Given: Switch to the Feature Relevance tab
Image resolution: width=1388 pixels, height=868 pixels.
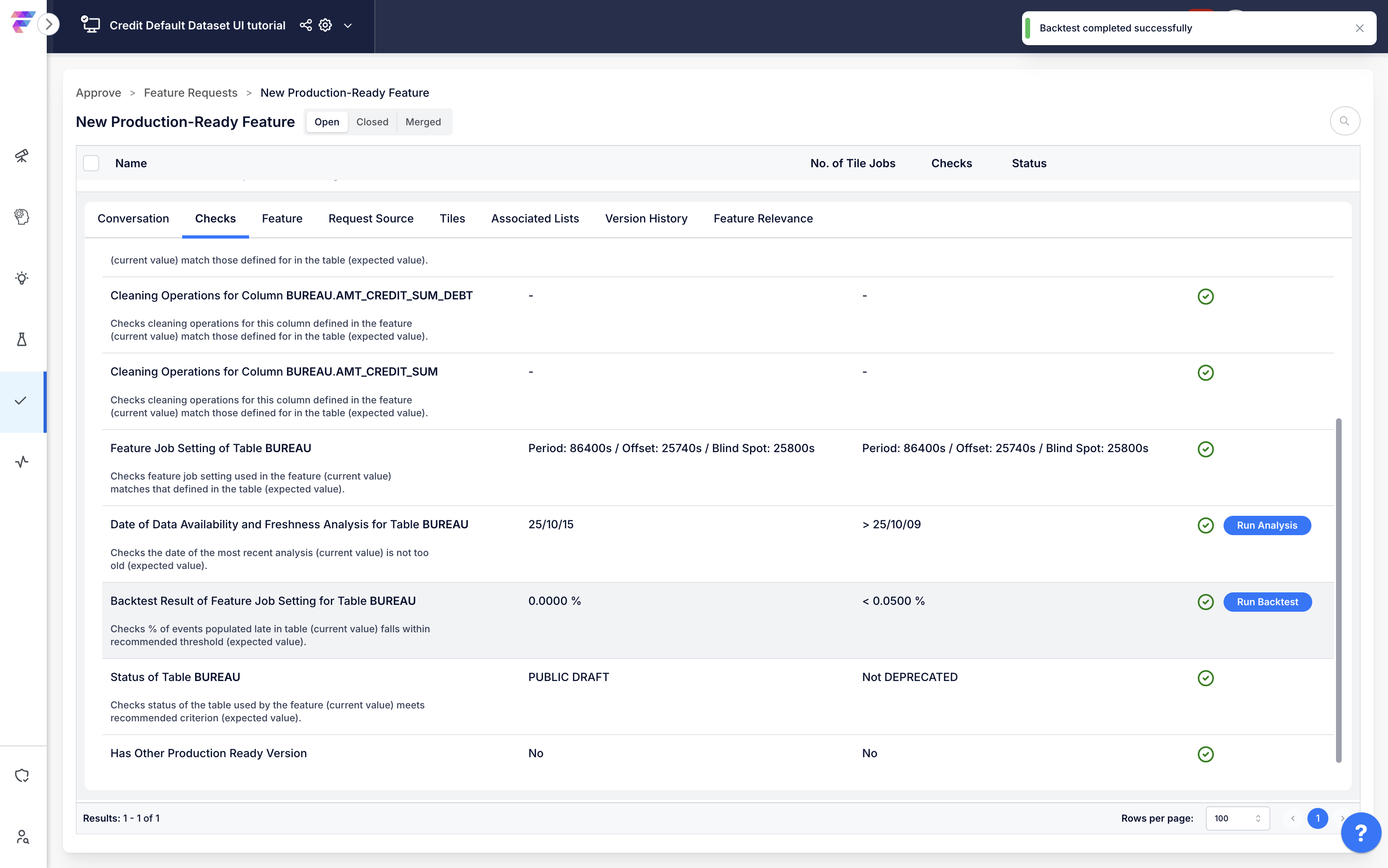Looking at the screenshot, I should [763, 219].
